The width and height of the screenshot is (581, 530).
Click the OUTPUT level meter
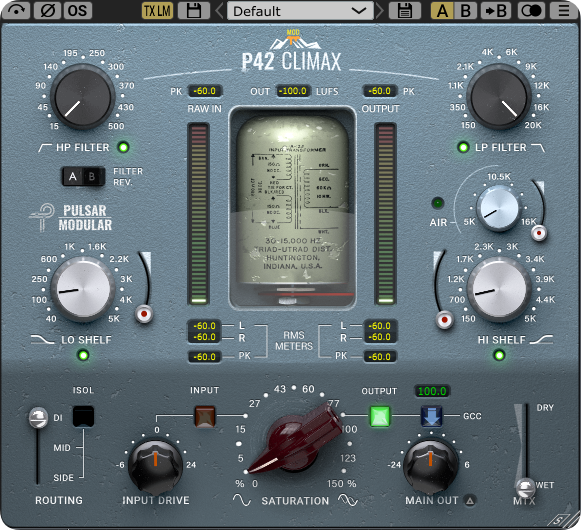[x=386, y=214]
